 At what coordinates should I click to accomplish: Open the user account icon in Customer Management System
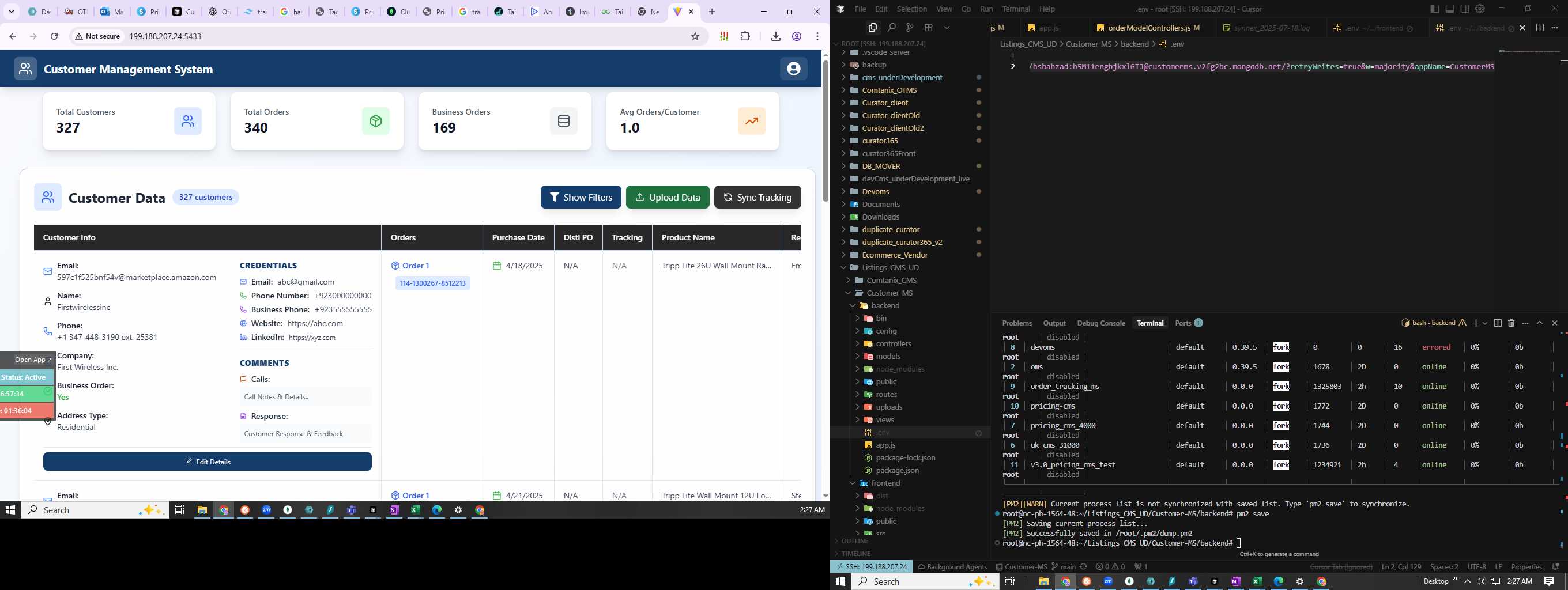pos(793,69)
